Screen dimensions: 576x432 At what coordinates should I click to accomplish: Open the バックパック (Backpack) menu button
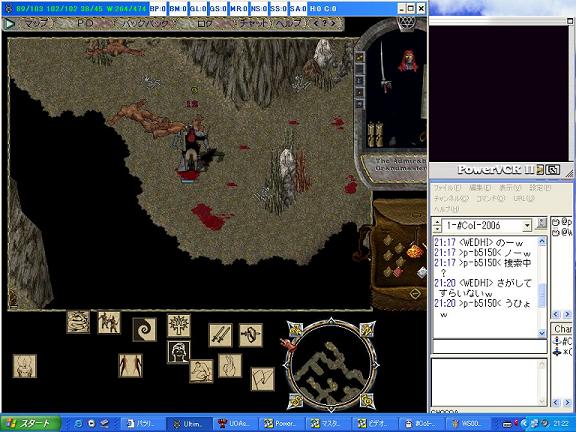click(x=145, y=24)
